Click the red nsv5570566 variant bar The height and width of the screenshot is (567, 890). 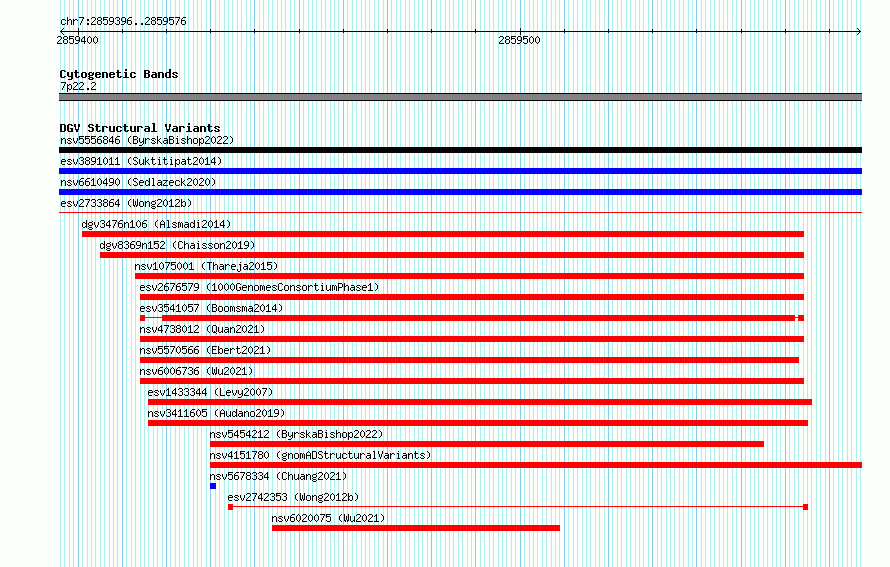(469, 360)
